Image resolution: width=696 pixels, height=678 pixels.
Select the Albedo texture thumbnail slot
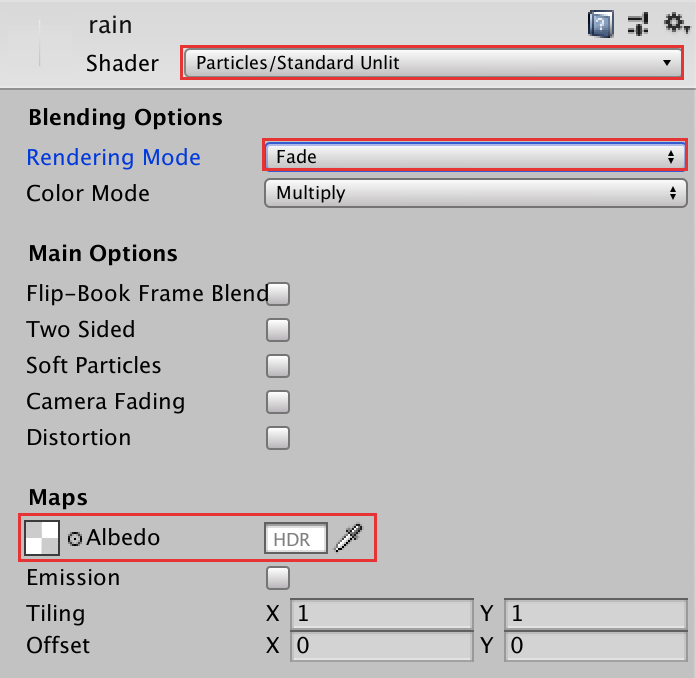coord(41,538)
